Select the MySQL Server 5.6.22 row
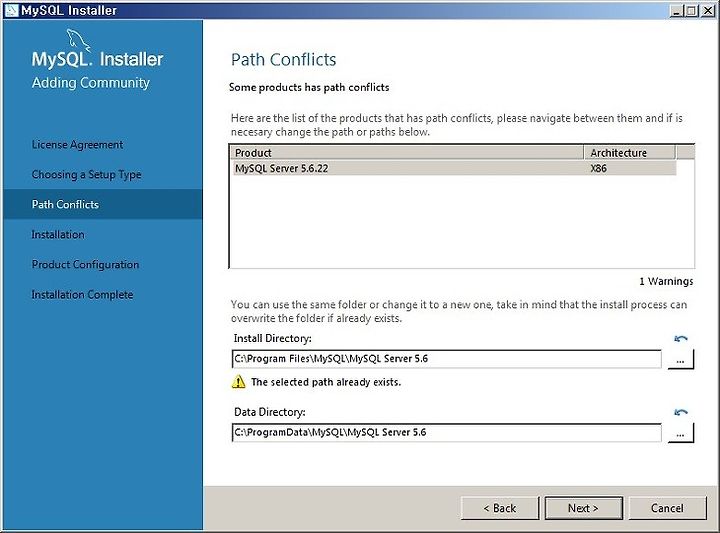 (x=455, y=168)
